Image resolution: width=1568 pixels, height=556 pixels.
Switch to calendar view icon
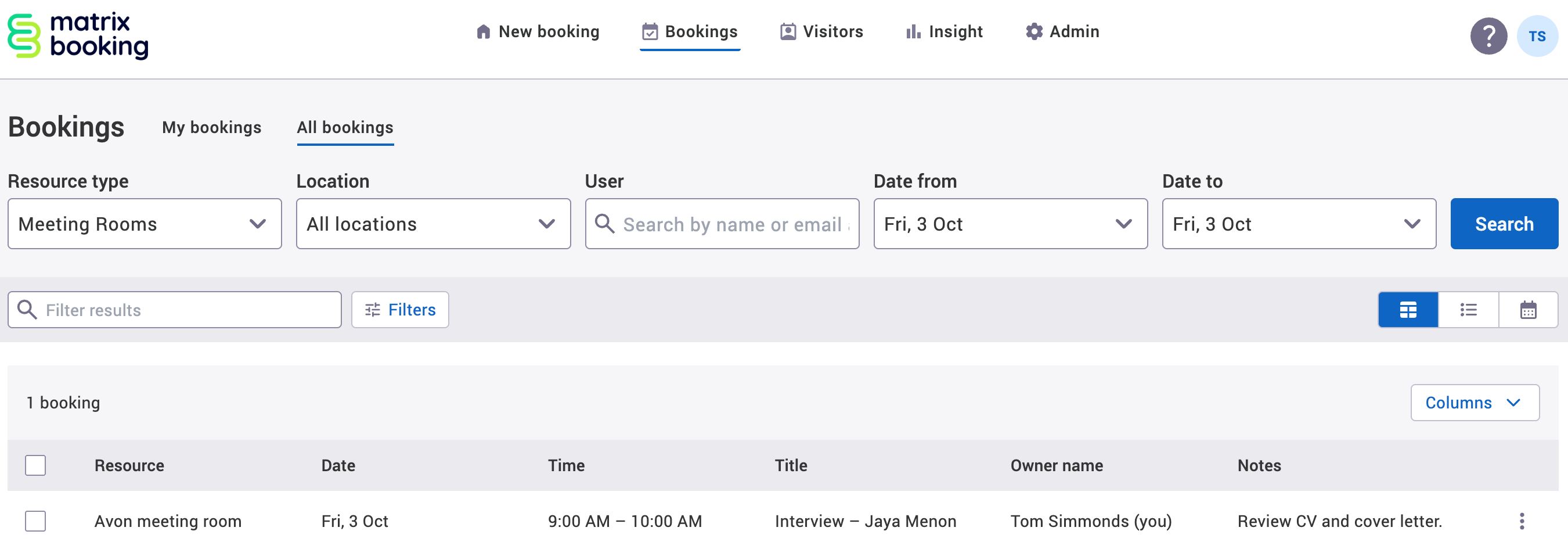(1528, 309)
